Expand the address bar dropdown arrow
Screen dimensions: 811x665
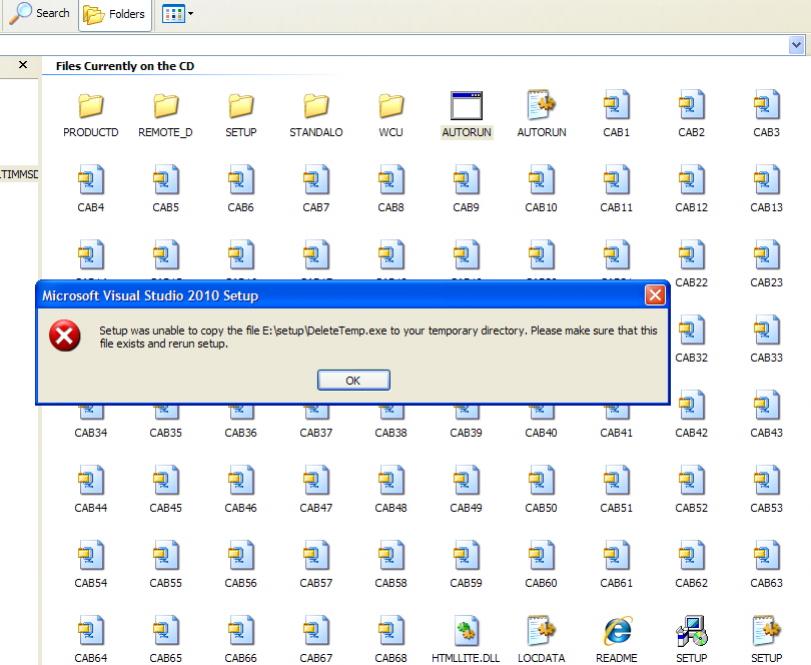coord(796,45)
